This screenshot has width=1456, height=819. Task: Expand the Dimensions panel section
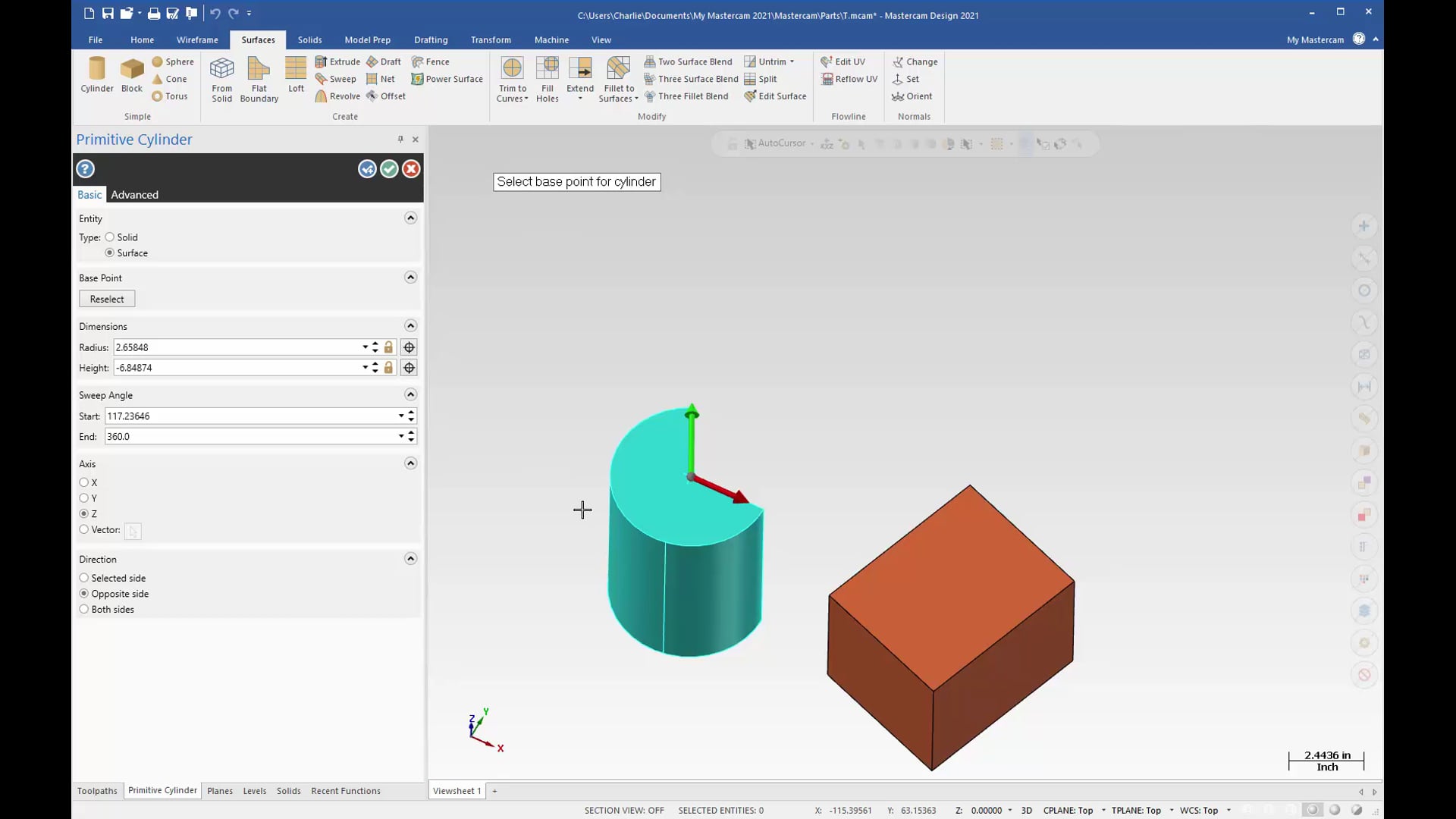click(x=410, y=326)
